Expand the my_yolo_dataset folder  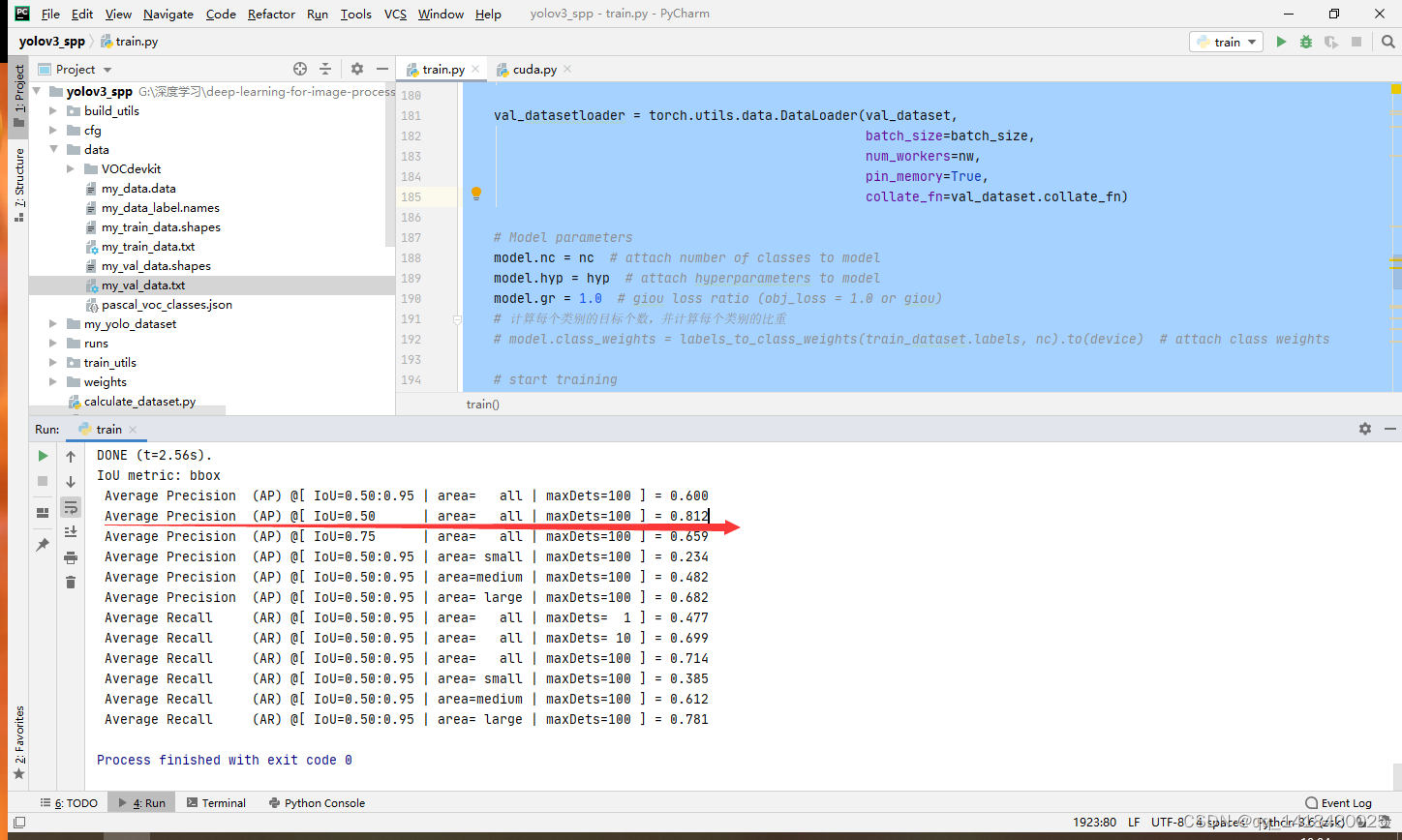(x=53, y=323)
